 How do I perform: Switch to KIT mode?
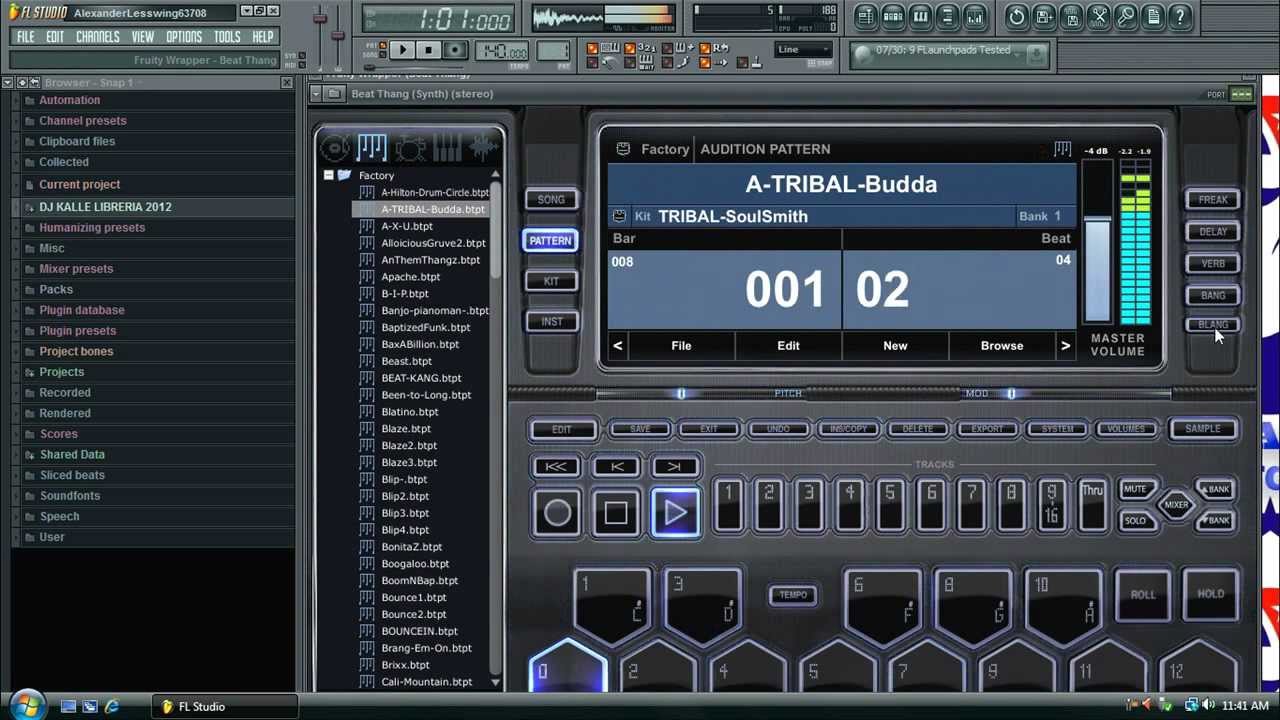[x=551, y=282]
